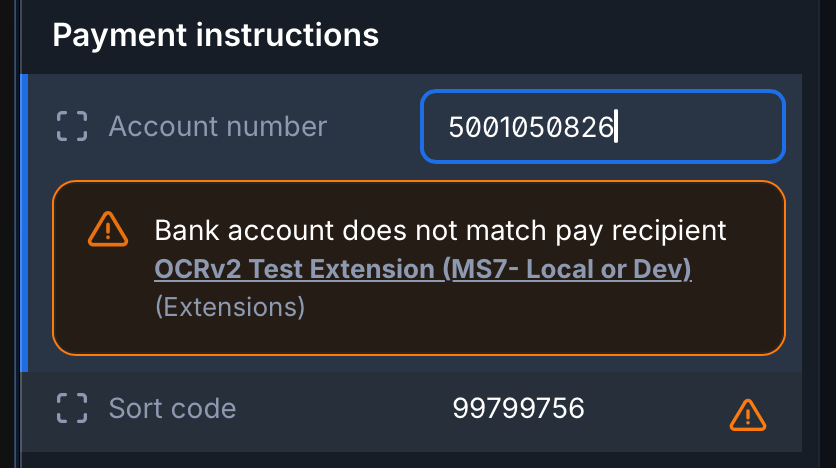
Task: Click the Sort code label
Action: 172,409
